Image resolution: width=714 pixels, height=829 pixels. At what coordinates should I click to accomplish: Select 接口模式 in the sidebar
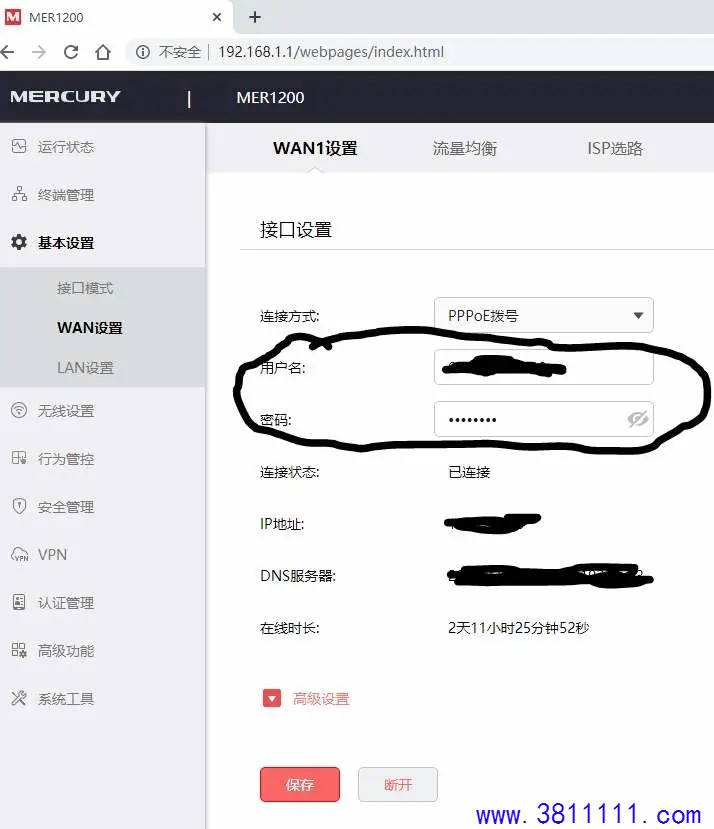85,288
